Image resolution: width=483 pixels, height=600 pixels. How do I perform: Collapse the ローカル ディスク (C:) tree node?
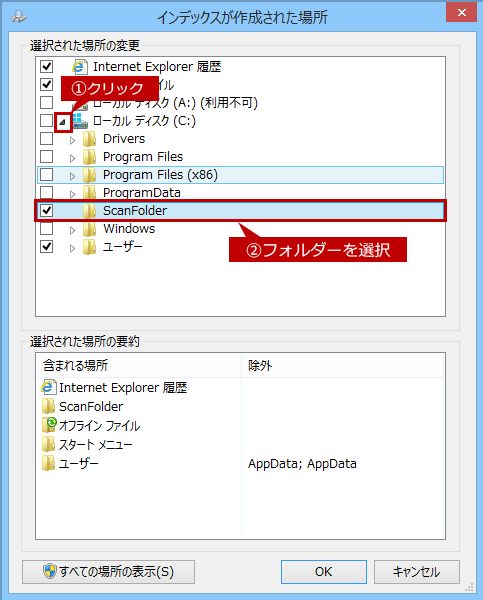point(62,122)
